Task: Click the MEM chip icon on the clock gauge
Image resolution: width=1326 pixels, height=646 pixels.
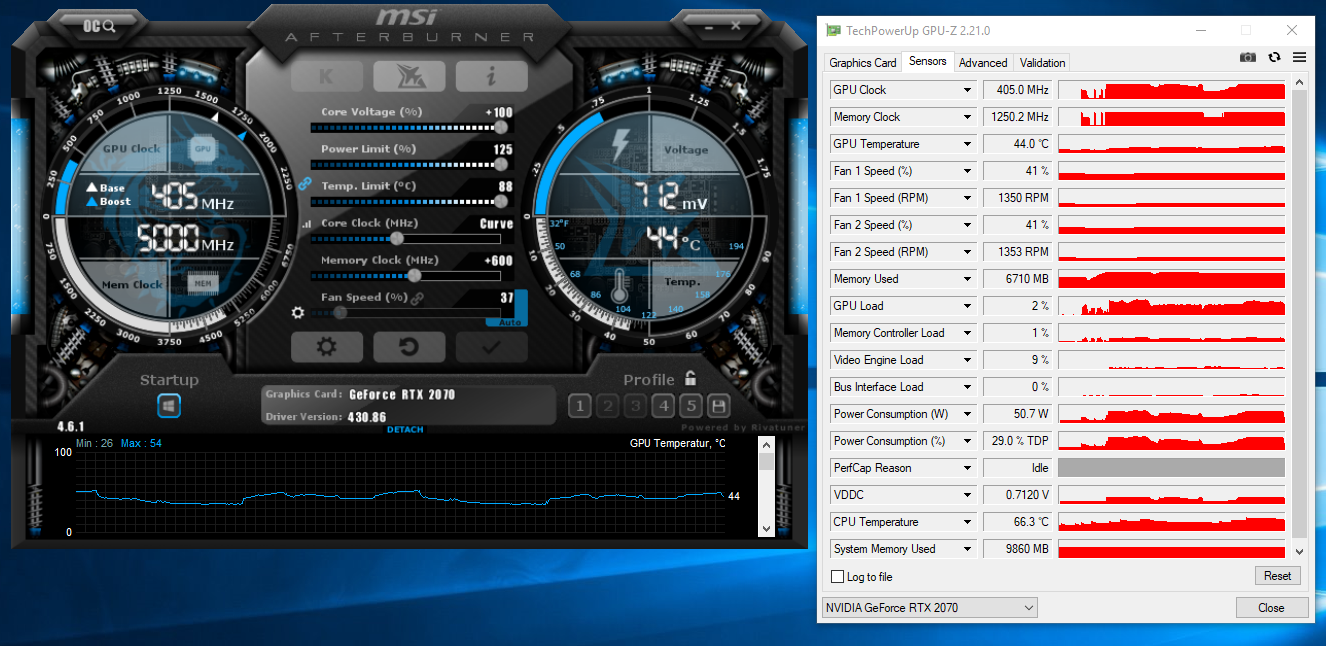Action: coord(203,283)
